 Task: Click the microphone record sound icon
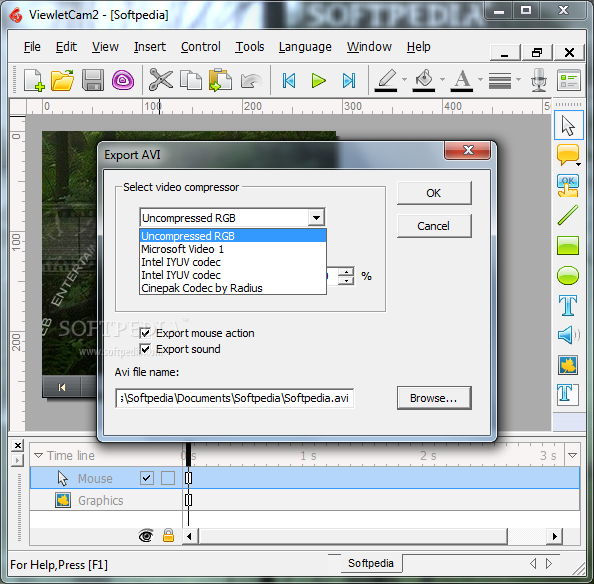539,80
